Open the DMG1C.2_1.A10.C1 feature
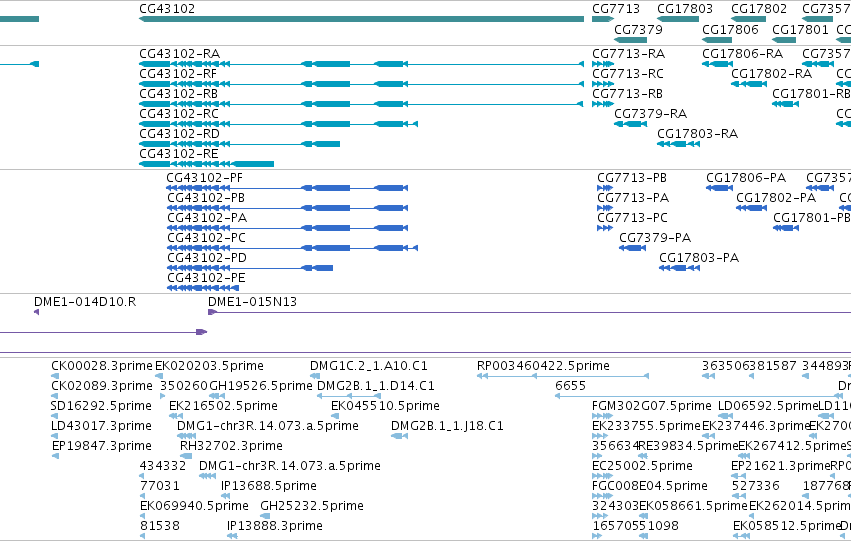Viewport: 851px width, 541px height. click(369, 366)
